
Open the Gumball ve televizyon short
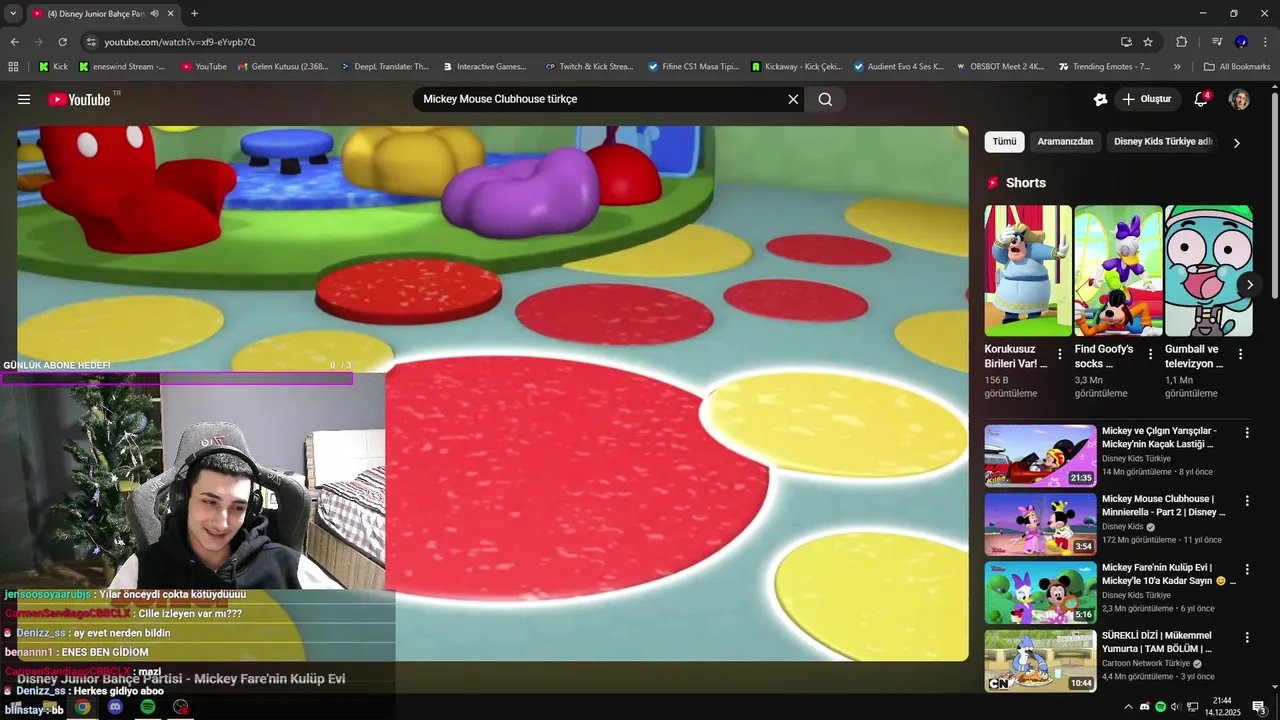(1208, 271)
